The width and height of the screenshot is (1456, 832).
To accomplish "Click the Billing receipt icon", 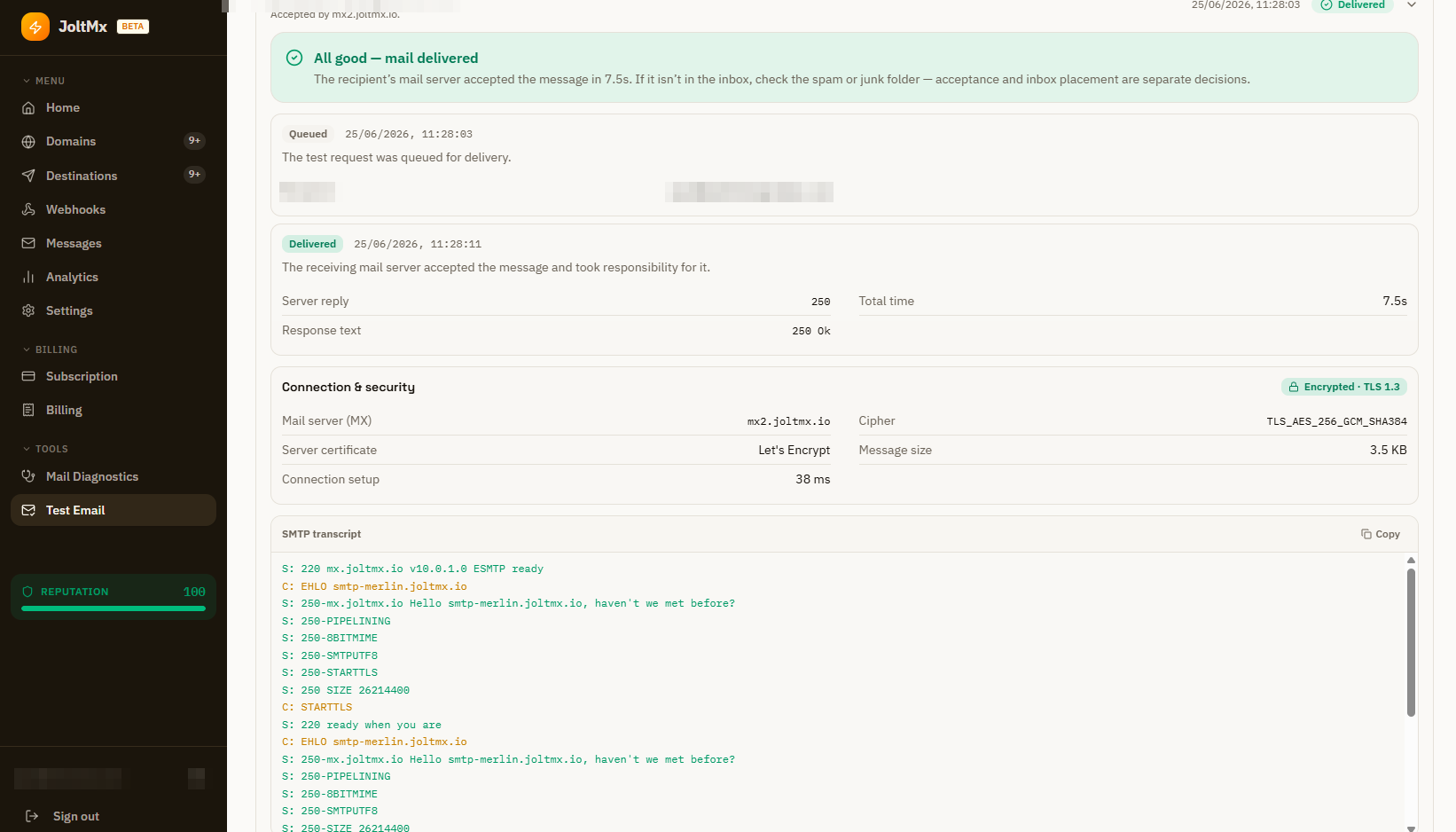I will point(28,410).
